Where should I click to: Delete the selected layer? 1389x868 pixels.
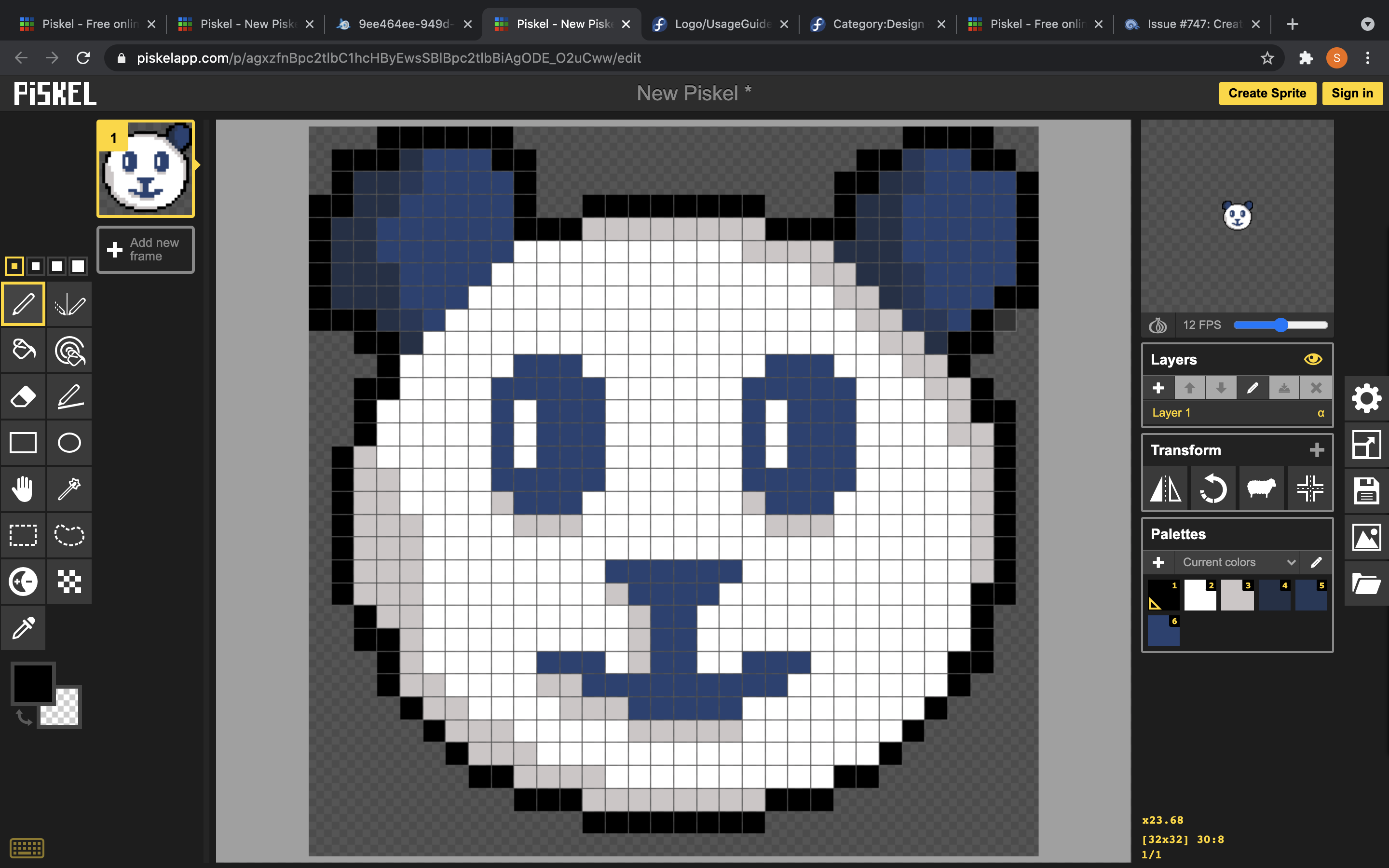pyautogui.click(x=1316, y=388)
